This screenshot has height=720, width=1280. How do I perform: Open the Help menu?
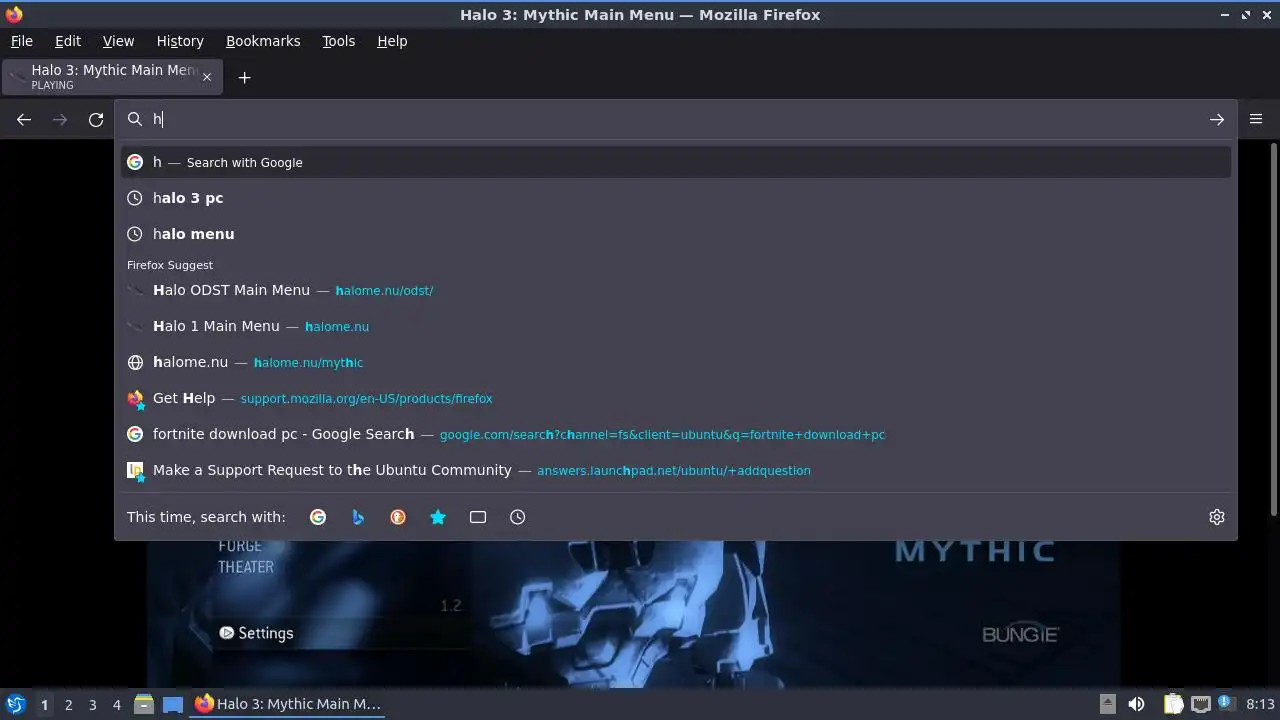coord(392,41)
